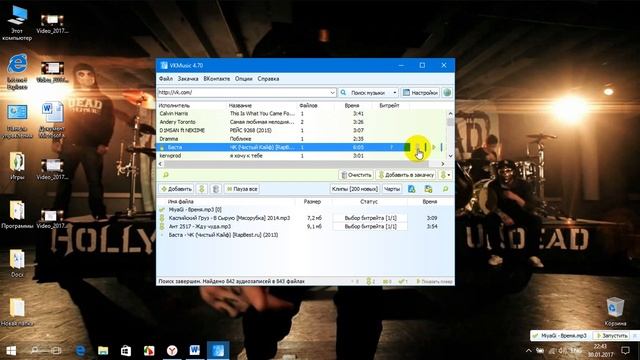Open the Опции menu
640x360 pixels.
tap(244, 79)
